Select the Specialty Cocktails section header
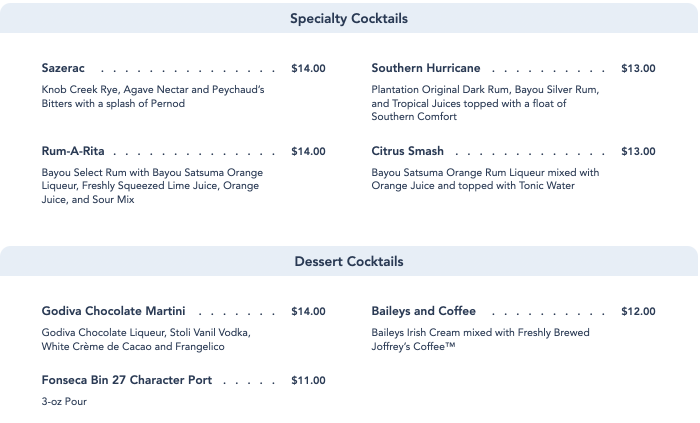Image resolution: width=700 pixels, height=423 pixels. [349, 18]
